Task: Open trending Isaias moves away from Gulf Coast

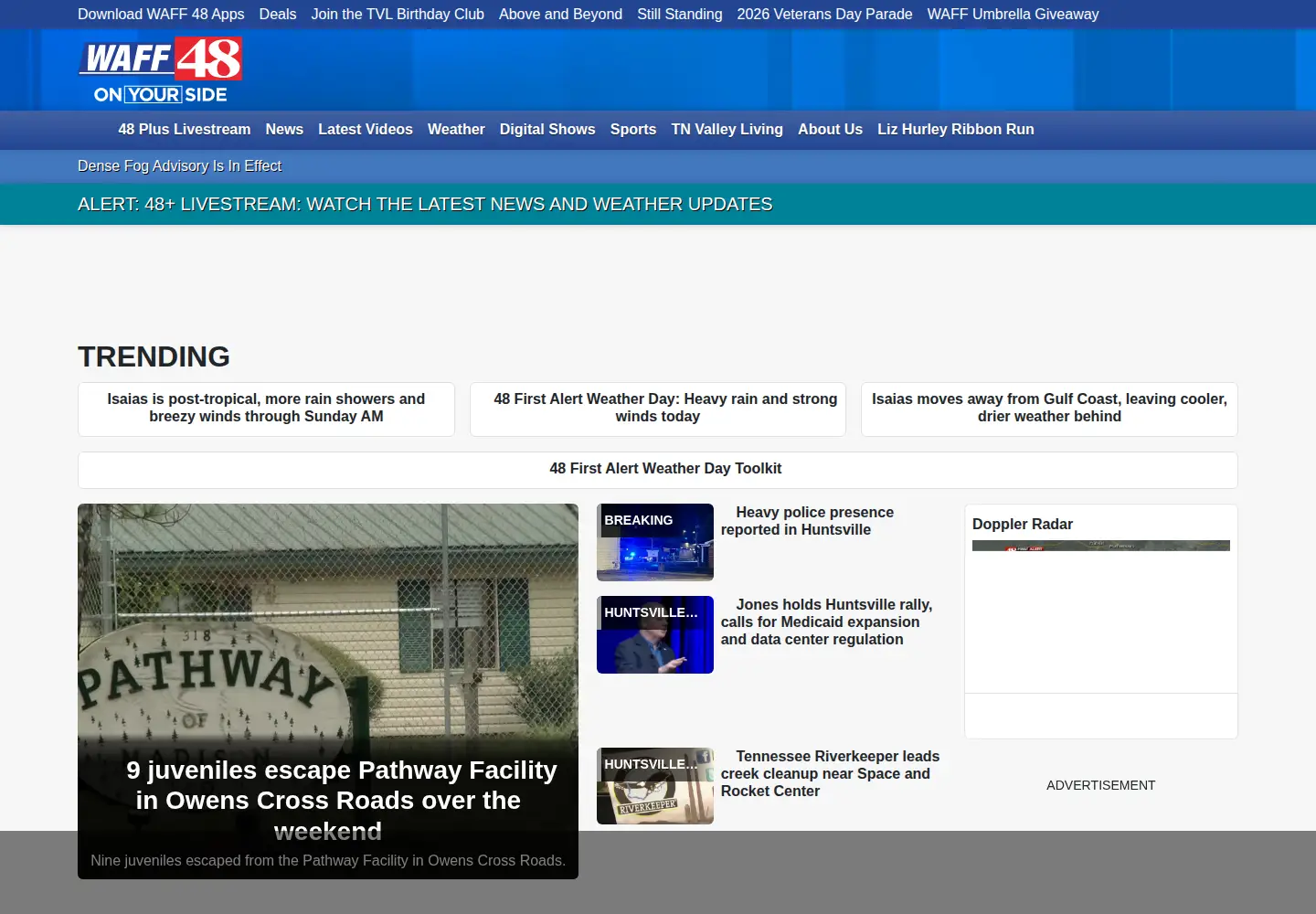Action: [x=1049, y=409]
